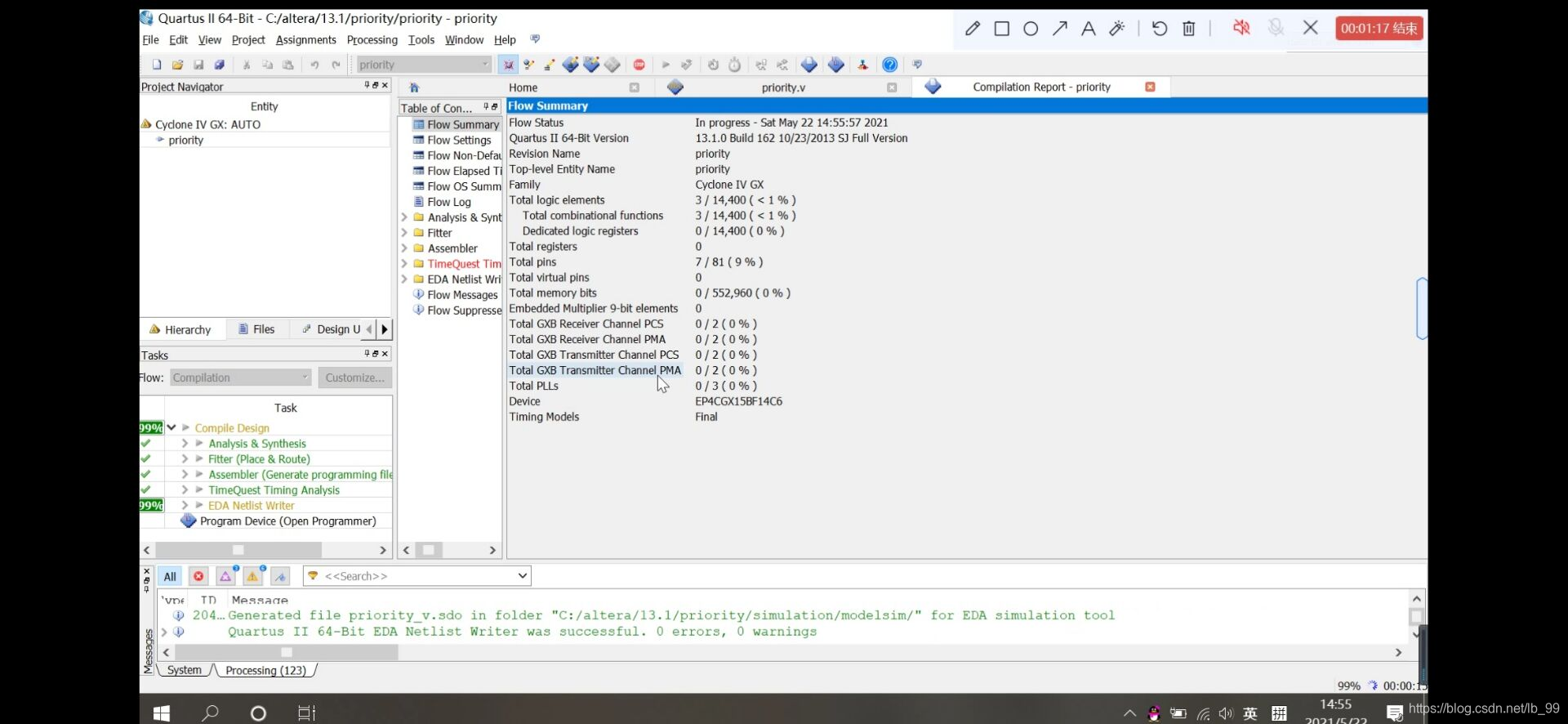Expand the TimeQuest Timing report folder
Viewport: 1568px width, 724px height.
click(x=404, y=264)
